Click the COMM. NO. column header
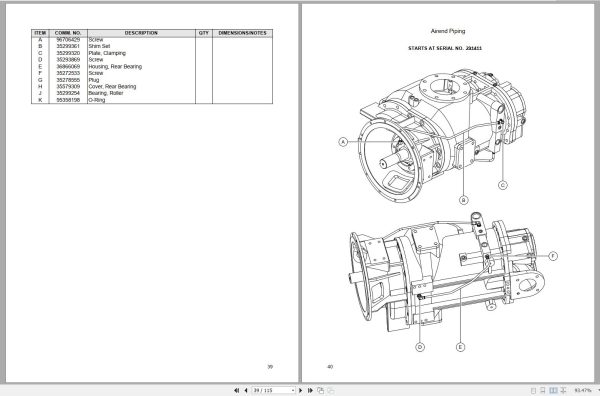The image size is (600, 396). (x=68, y=33)
